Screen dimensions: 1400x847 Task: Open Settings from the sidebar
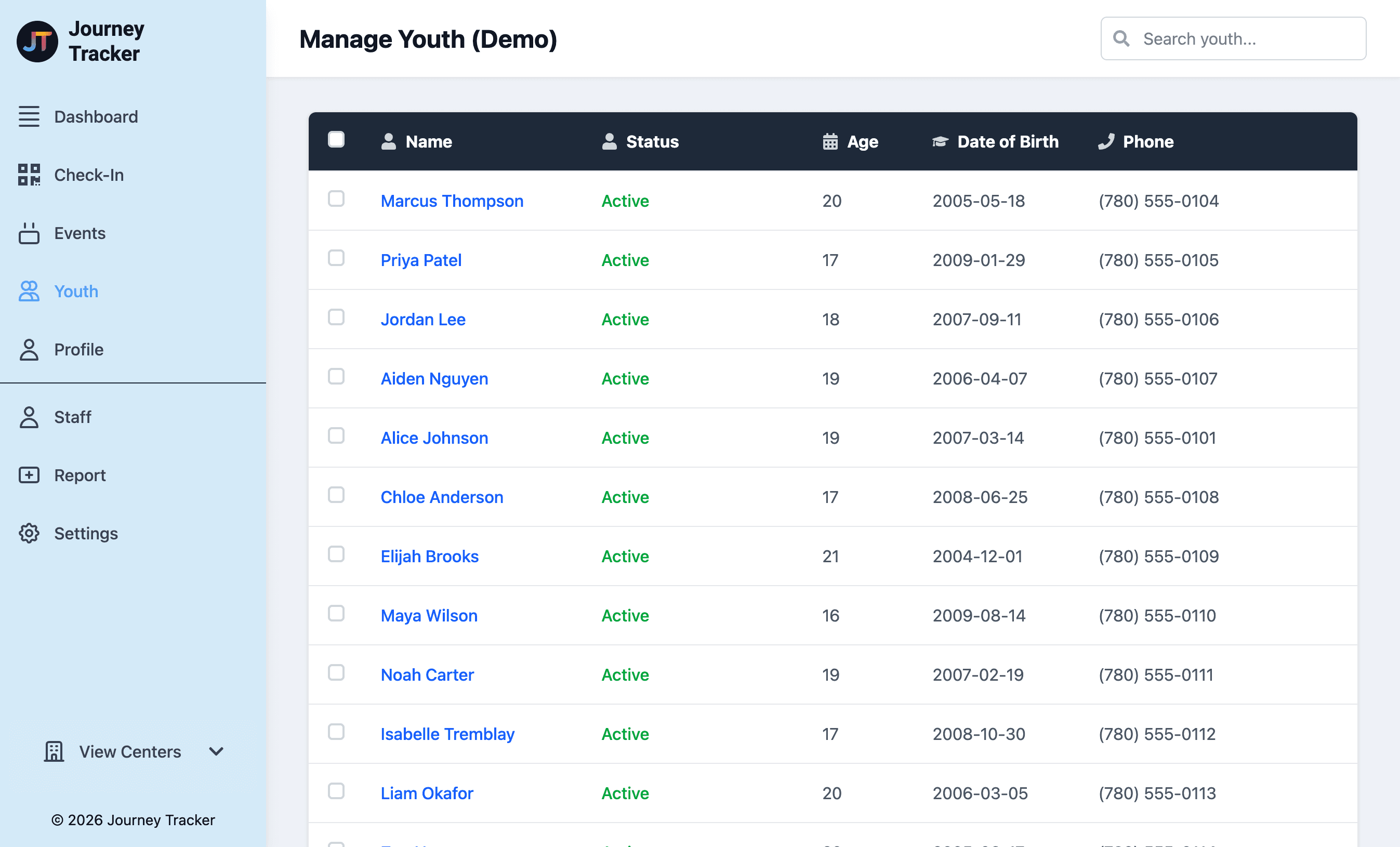coord(86,534)
